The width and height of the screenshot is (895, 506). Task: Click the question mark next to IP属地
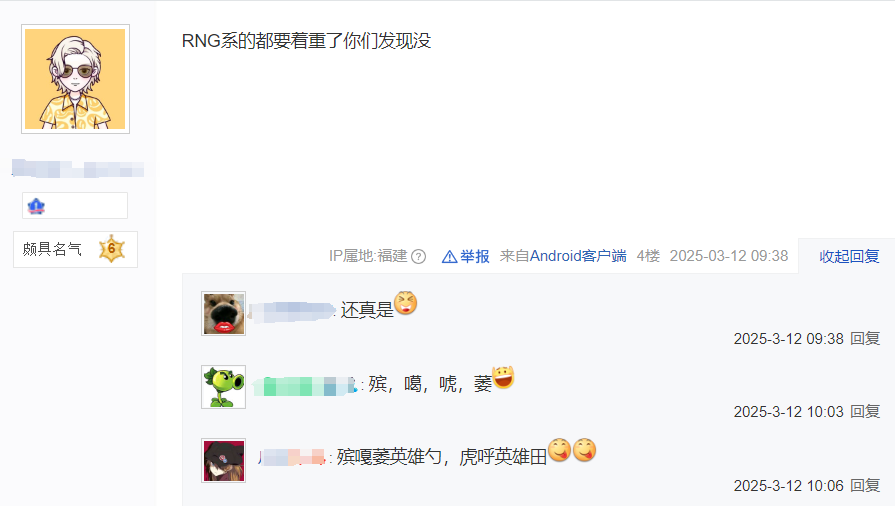(x=418, y=256)
